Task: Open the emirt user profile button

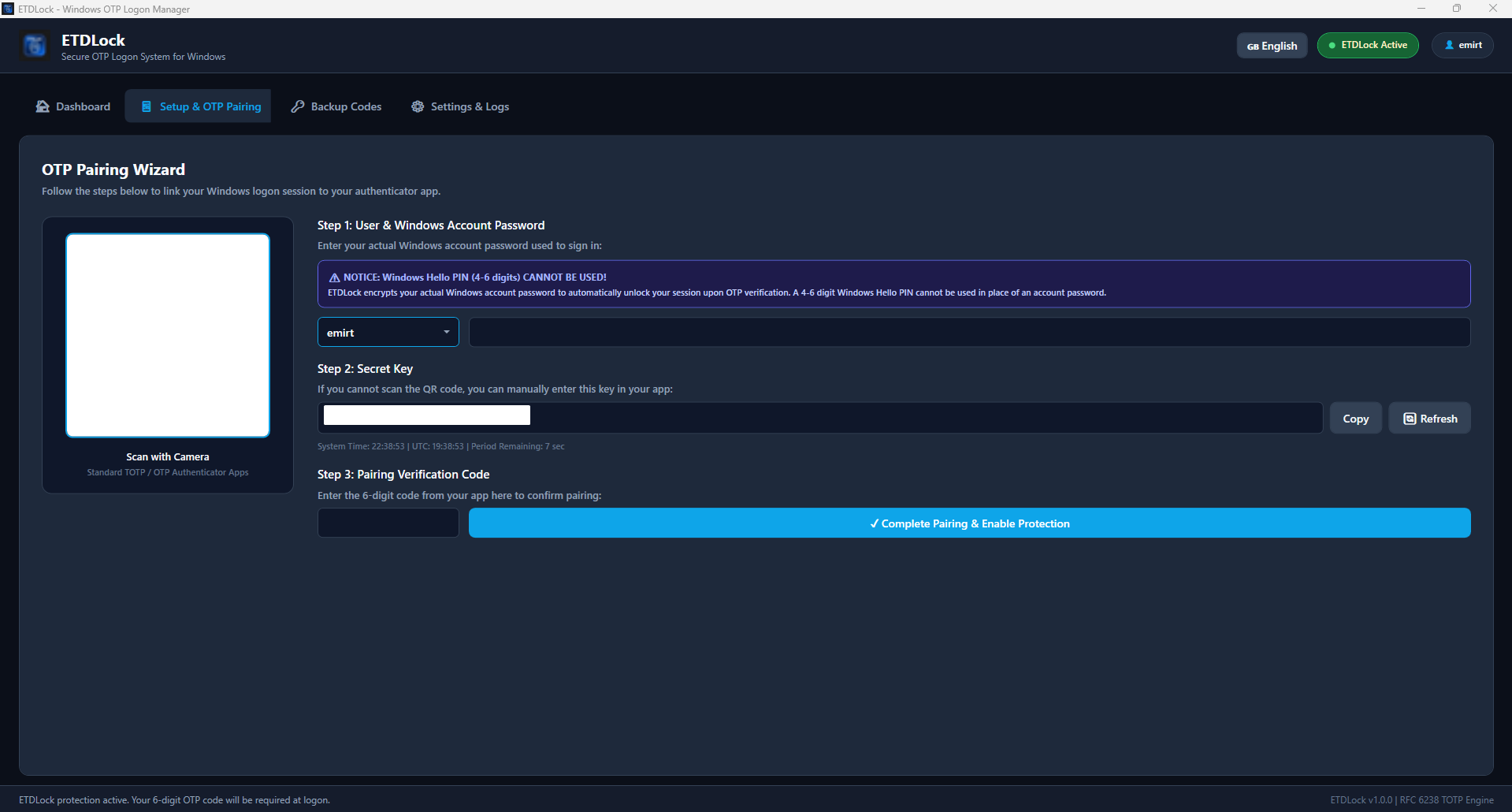Action: point(1463,45)
